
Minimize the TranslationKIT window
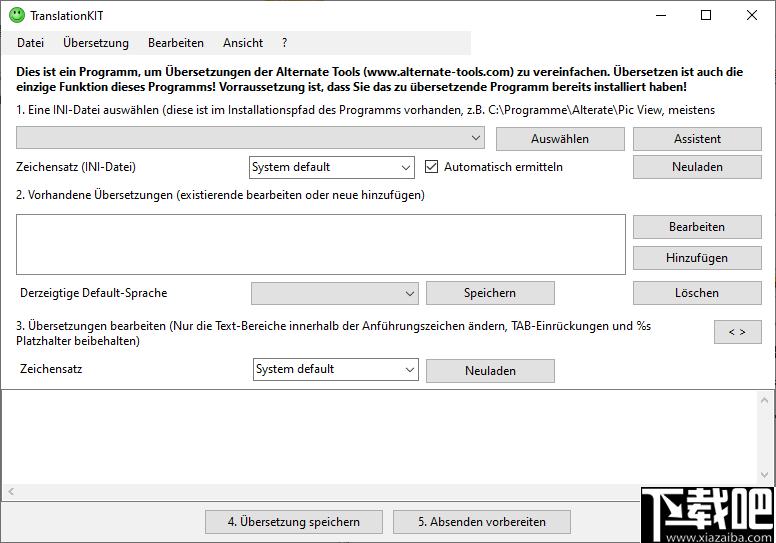(x=661, y=15)
